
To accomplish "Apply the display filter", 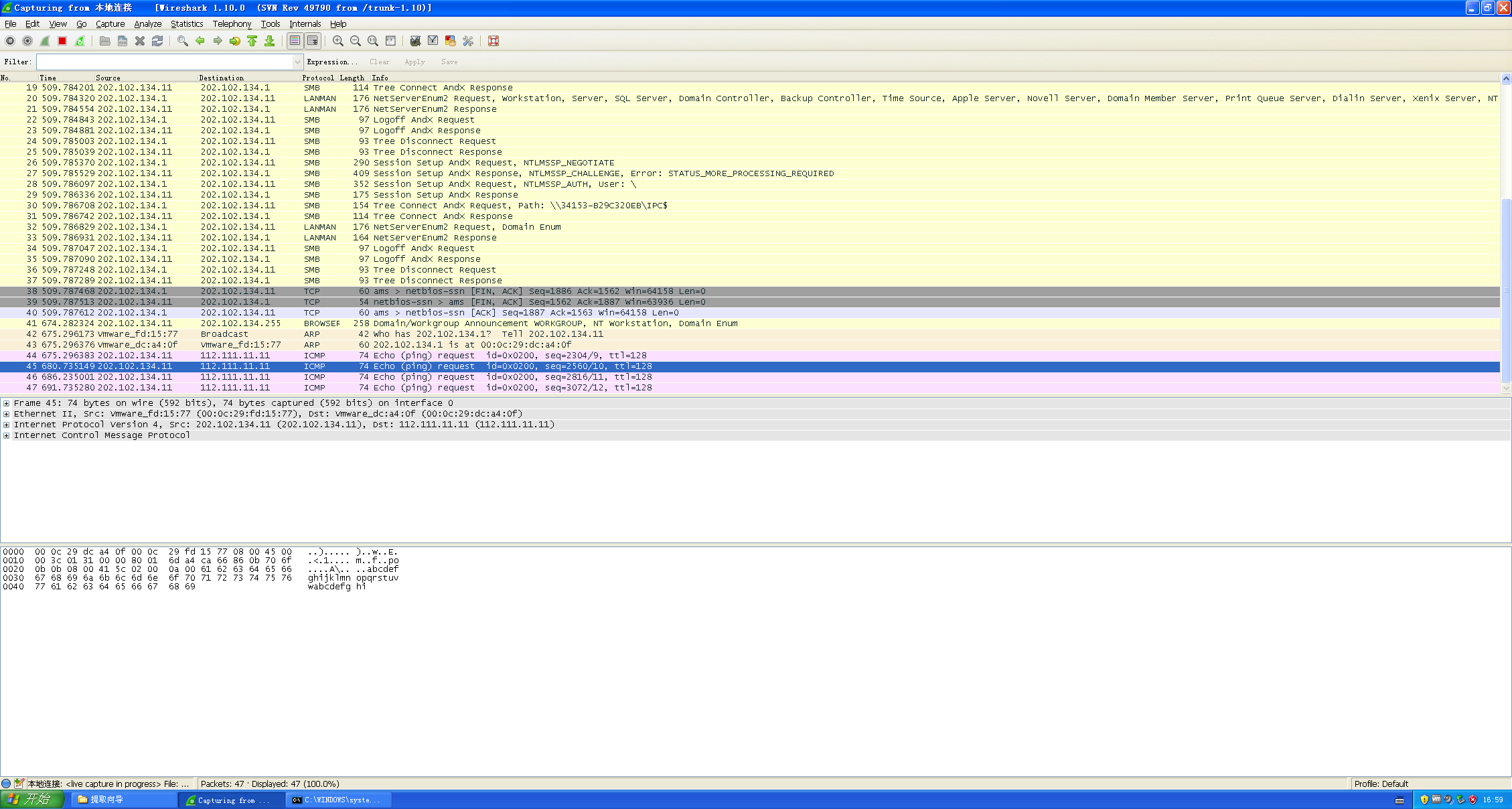I will point(414,62).
